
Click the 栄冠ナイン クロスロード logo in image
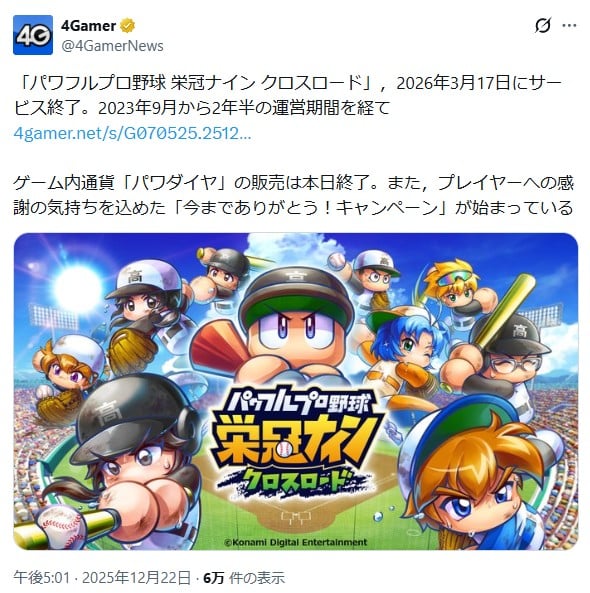pyautogui.click(x=295, y=442)
